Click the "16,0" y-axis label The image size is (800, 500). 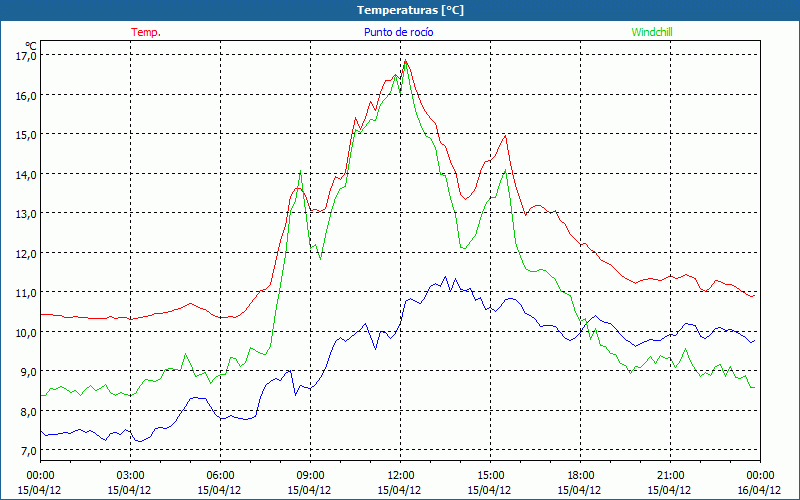click(27, 95)
